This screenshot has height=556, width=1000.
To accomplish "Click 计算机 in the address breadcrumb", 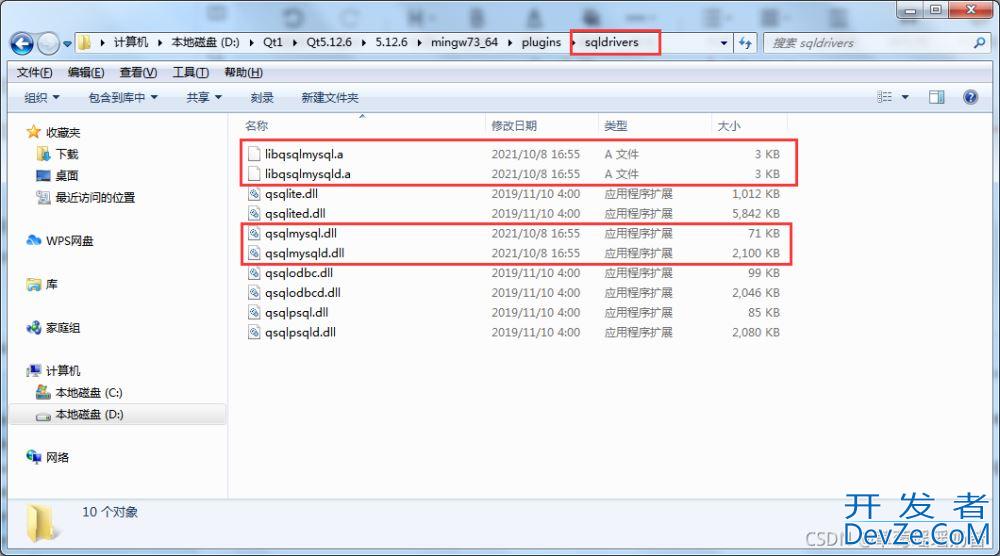I will click(131, 42).
